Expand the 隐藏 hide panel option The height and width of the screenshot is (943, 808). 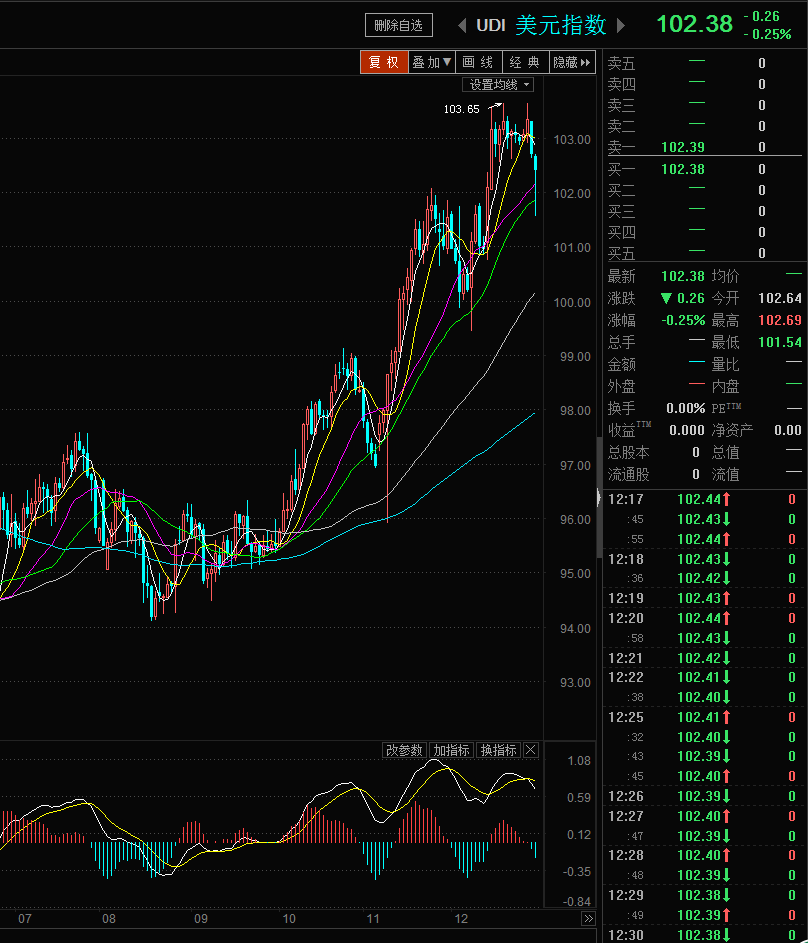(572, 62)
